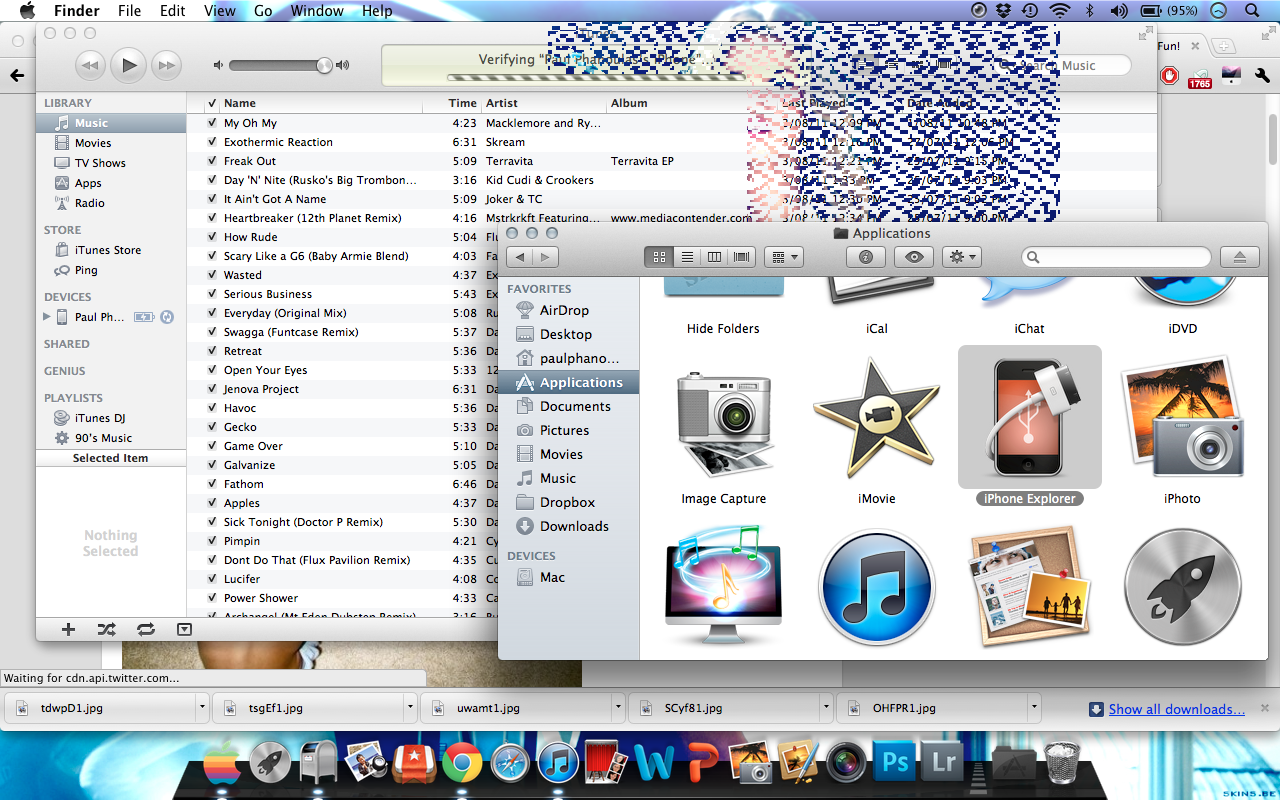Open dropdown arrow for SCyf81.jpg download
The height and width of the screenshot is (800, 1280).
[x=827, y=707]
